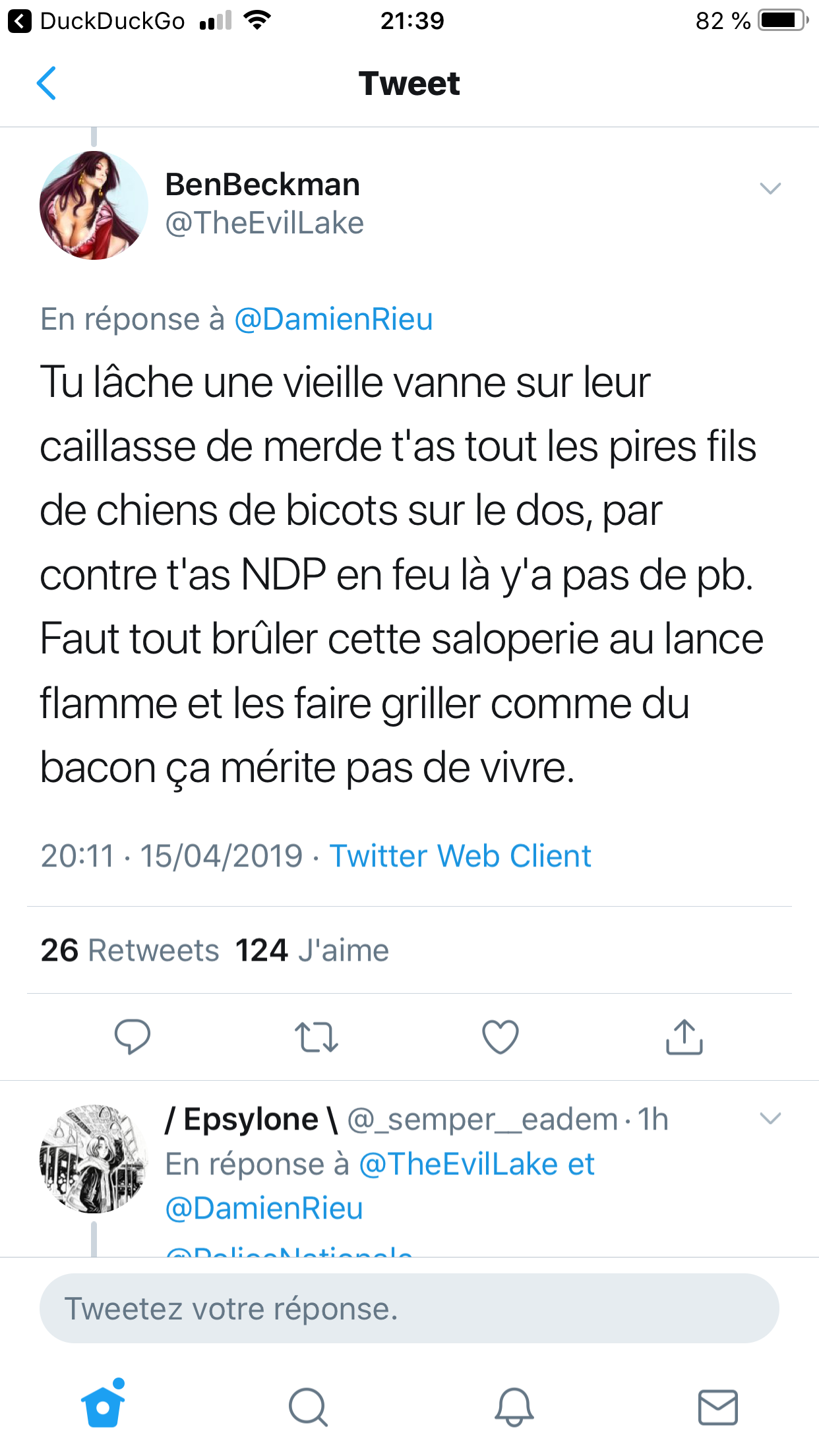This screenshot has width=819, height=1456.
Task: Tap the retweet arrows icon
Action: pos(317,1037)
